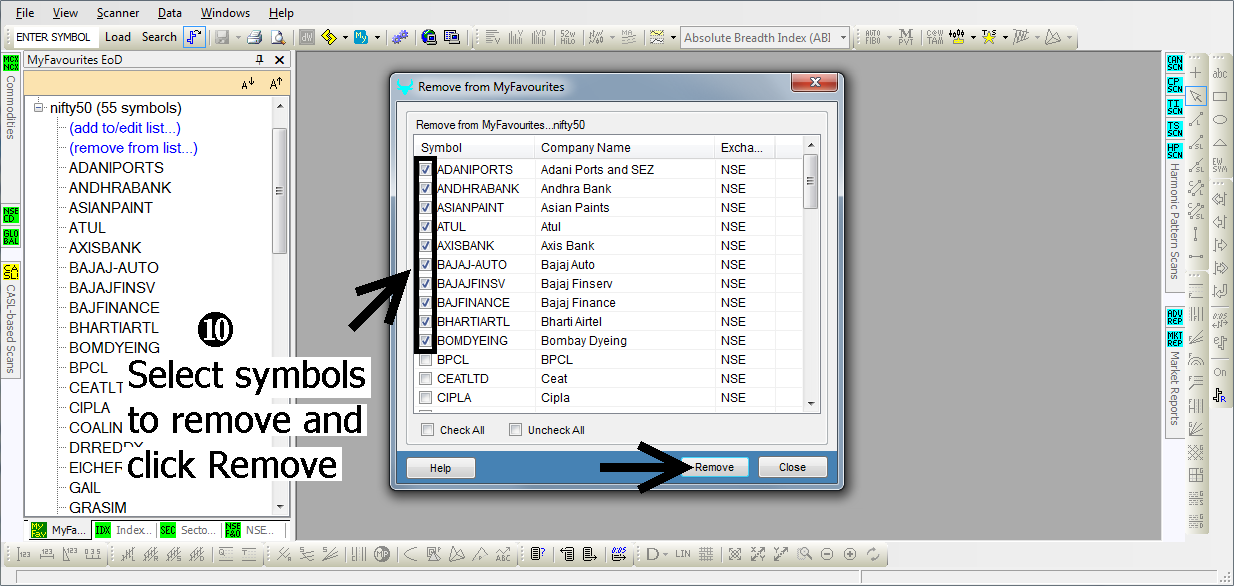This screenshot has height=586, width=1234.
Task: Click the Help button in dialog
Action: click(440, 468)
